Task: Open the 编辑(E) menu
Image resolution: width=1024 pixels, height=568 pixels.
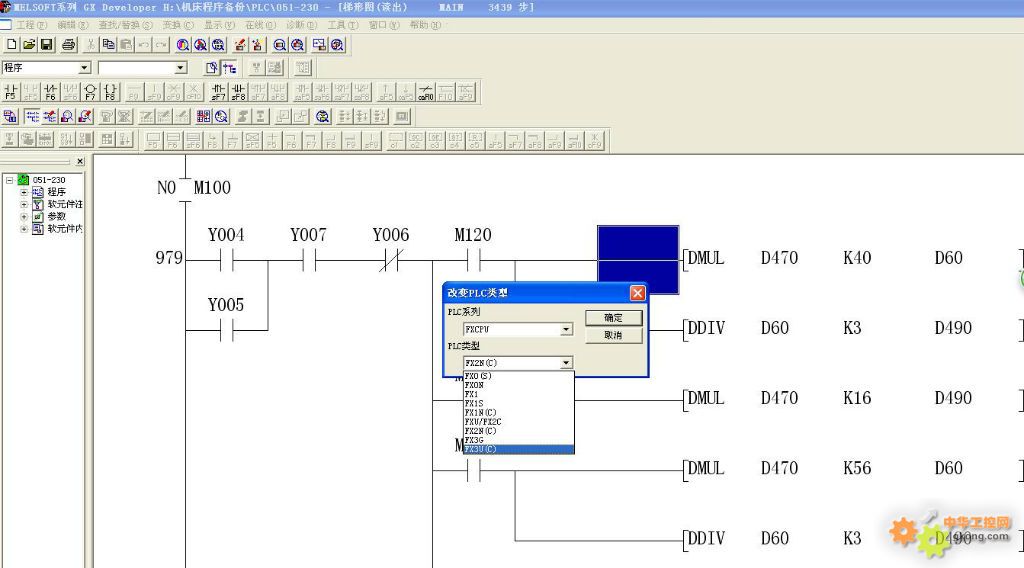Action: pos(72,25)
